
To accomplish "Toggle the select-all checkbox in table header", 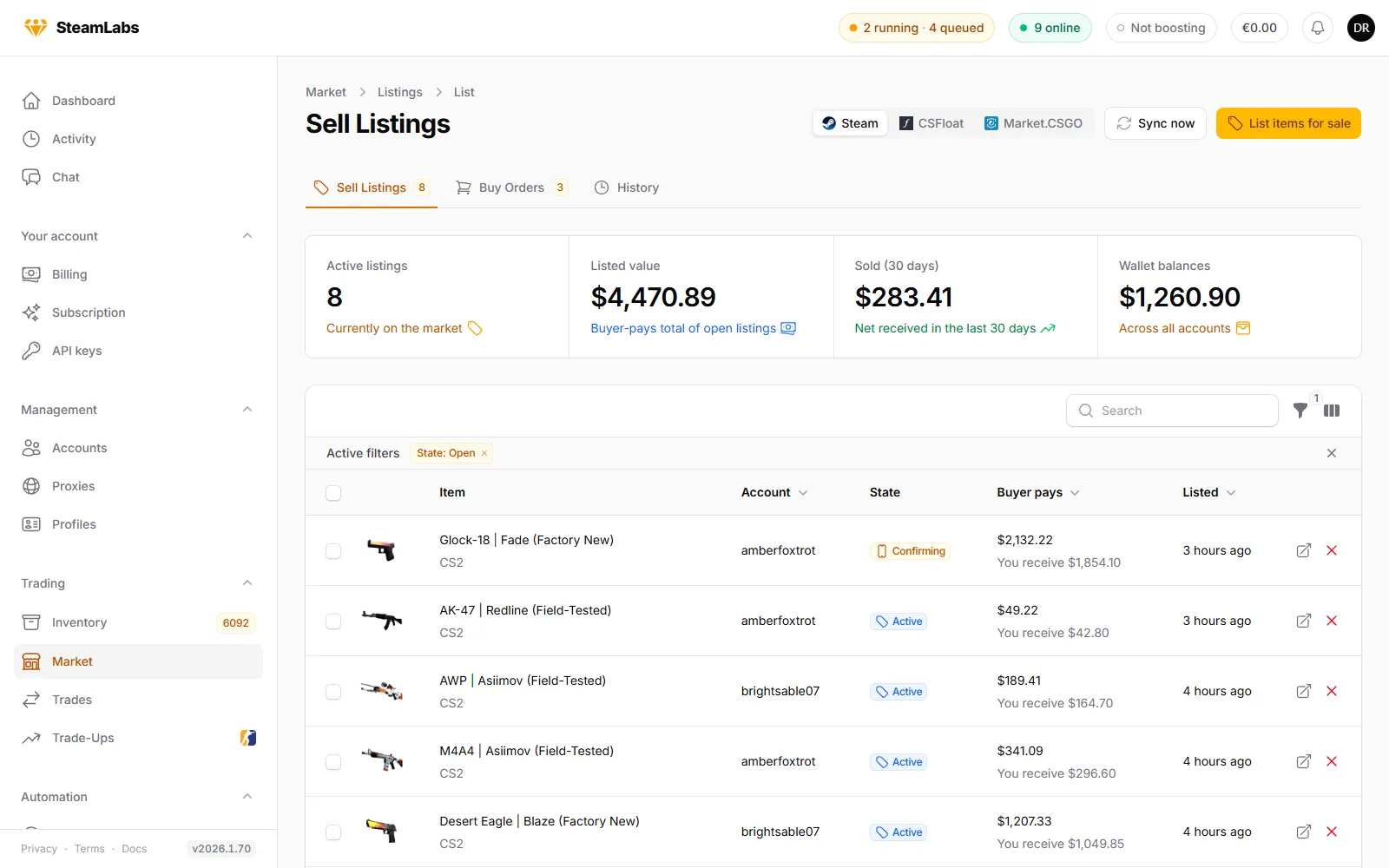I will coord(333,493).
